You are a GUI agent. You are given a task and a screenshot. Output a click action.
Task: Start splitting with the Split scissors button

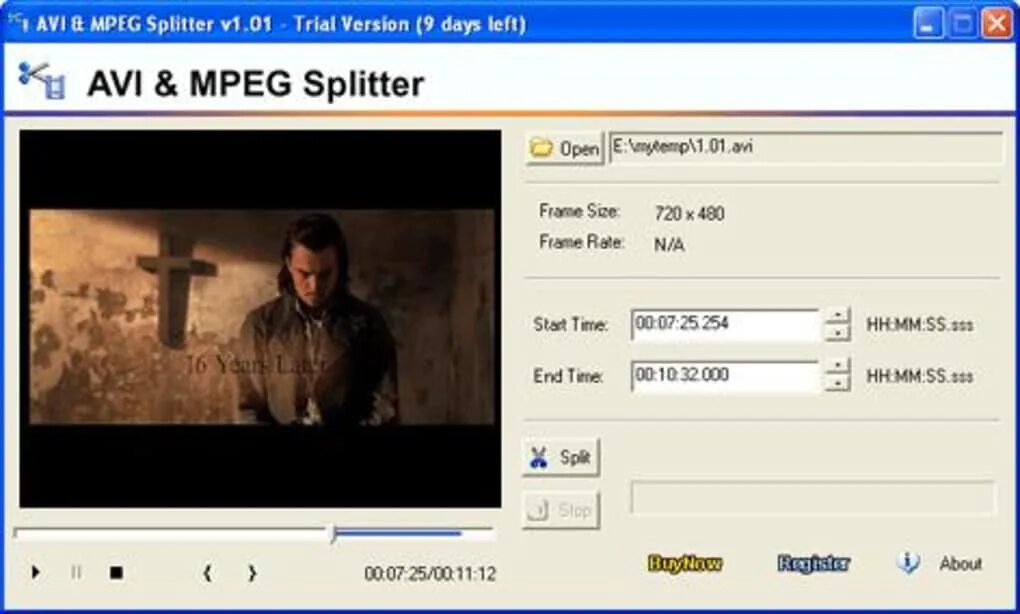click(x=561, y=457)
